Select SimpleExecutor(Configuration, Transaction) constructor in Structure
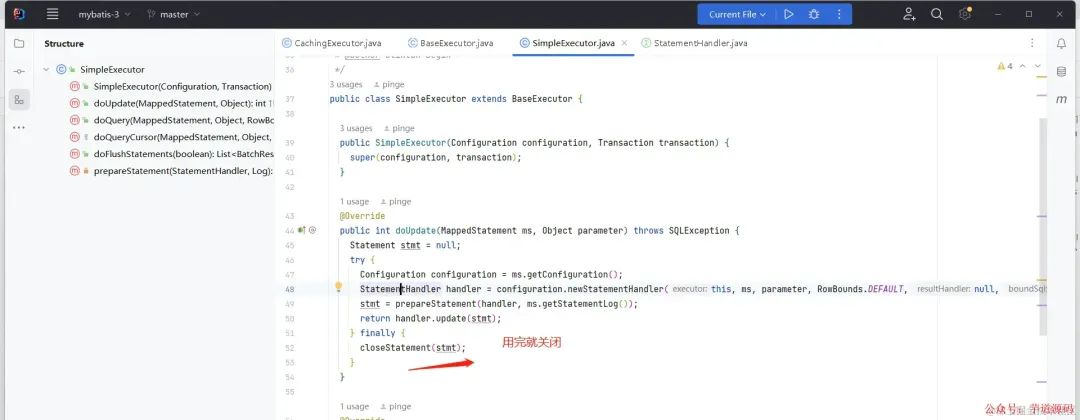Image resolution: width=1080 pixels, height=420 pixels. click(182, 86)
